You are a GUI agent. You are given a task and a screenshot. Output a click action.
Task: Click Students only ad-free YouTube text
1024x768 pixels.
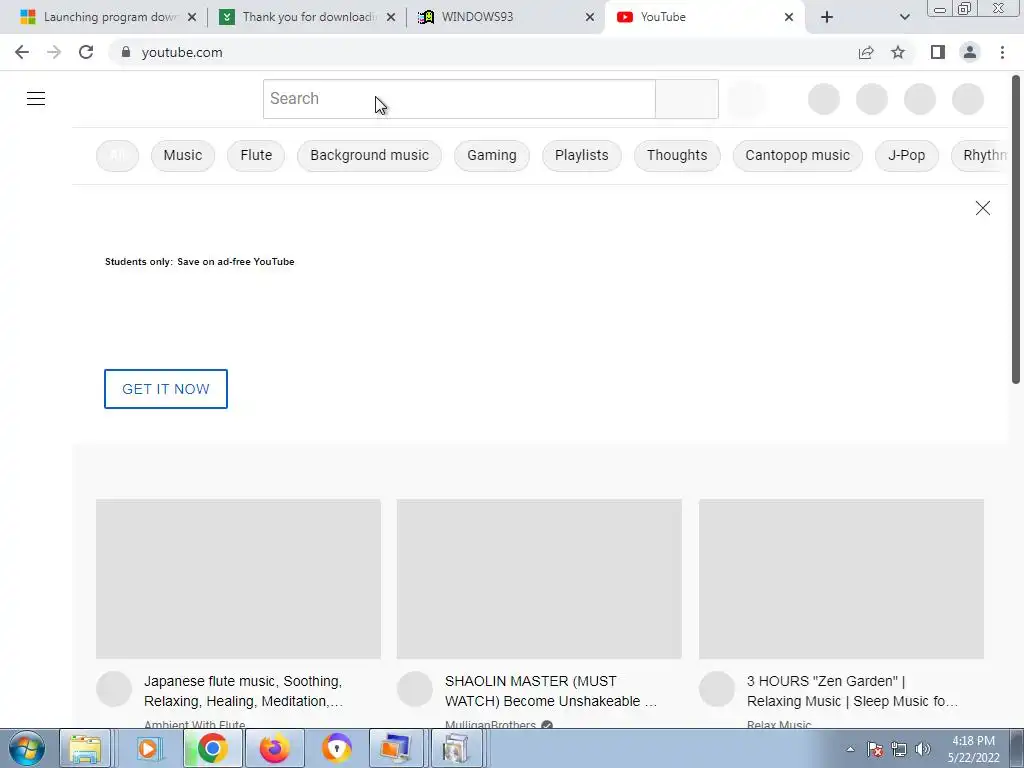(x=200, y=262)
